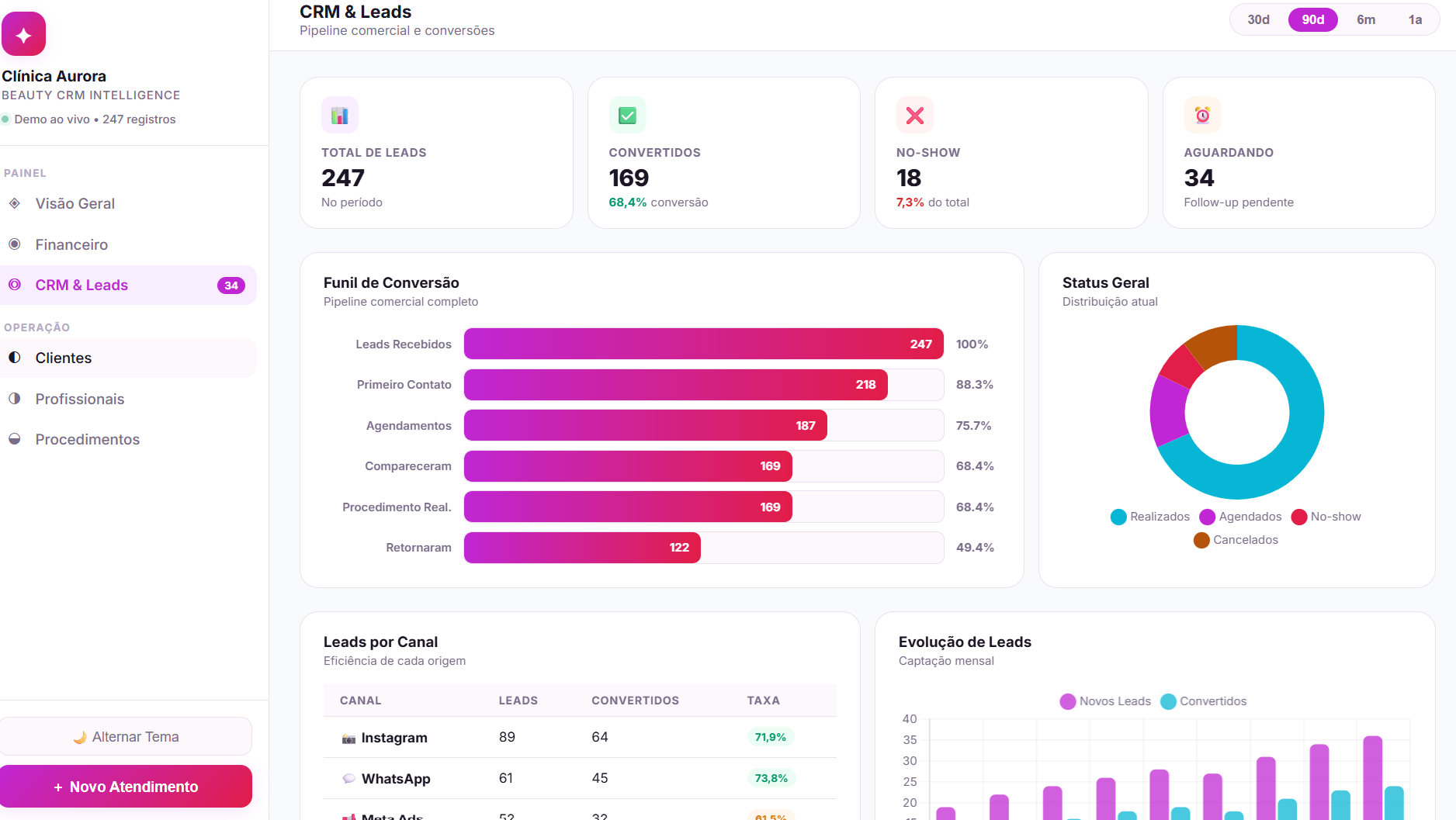The width and height of the screenshot is (1456, 820).
Task: Click the WhatsApp row name
Action: tap(396, 779)
